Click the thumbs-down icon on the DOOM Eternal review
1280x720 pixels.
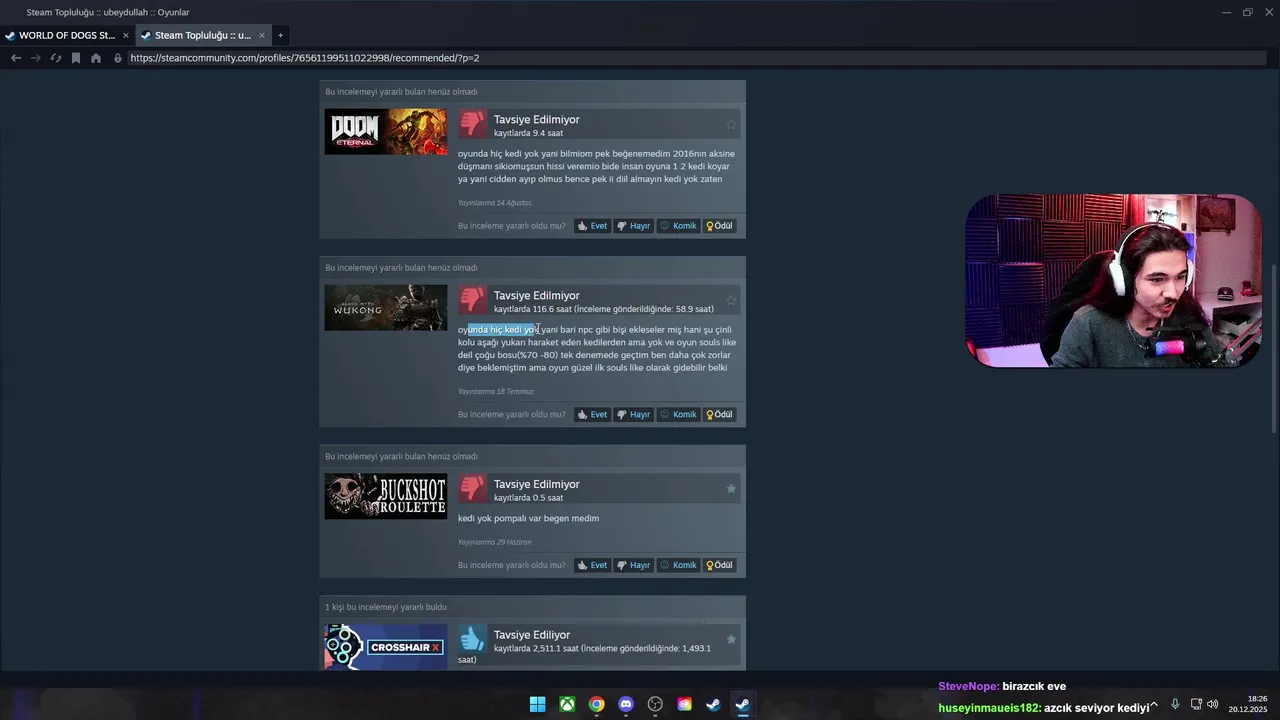click(x=472, y=123)
